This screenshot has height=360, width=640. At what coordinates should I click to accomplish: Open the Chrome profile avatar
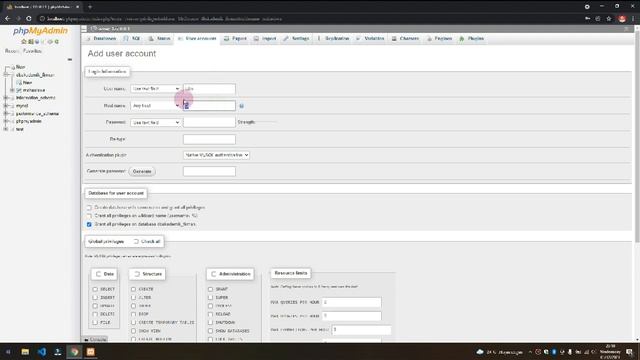(x=622, y=19)
